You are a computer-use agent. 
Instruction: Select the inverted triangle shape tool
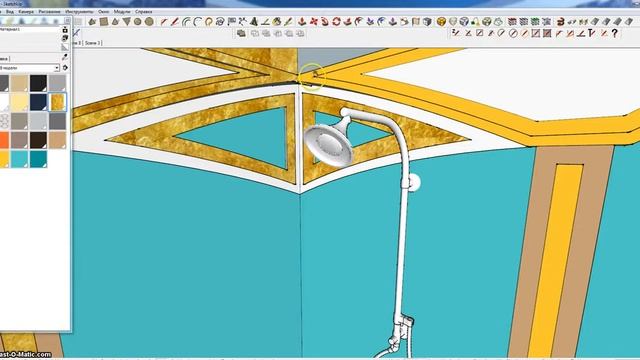pyautogui.click(x=127, y=22)
